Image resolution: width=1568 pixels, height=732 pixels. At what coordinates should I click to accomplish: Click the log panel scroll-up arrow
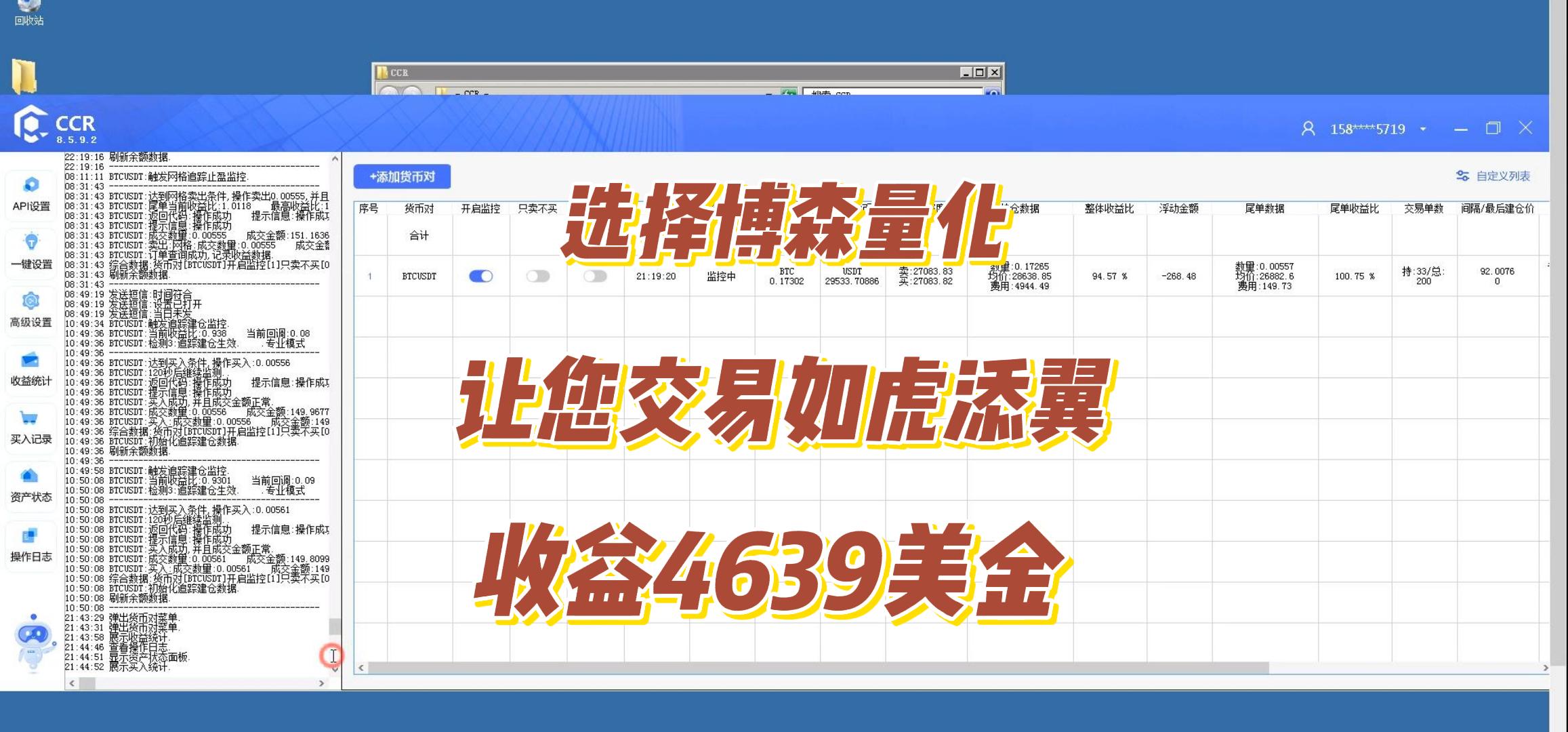pyautogui.click(x=335, y=159)
